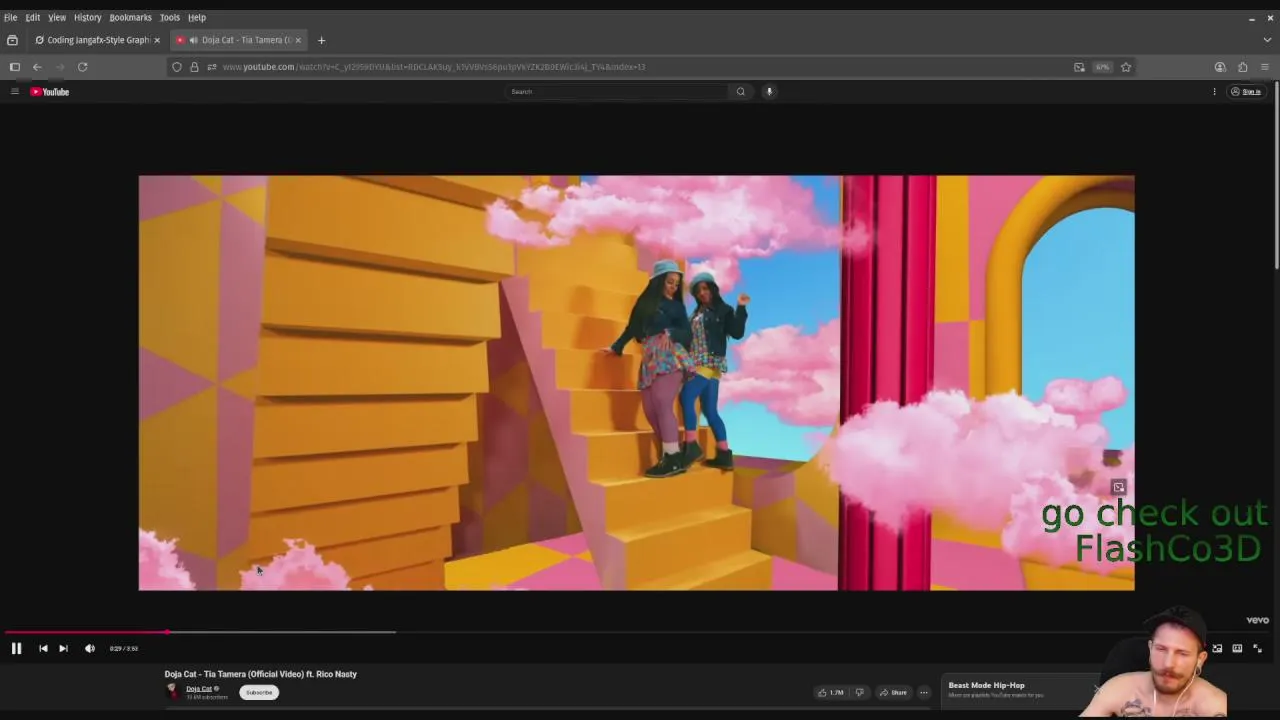Screen dimensions: 1280x720
Task: Close the Doja Cat tab
Action: (298, 40)
